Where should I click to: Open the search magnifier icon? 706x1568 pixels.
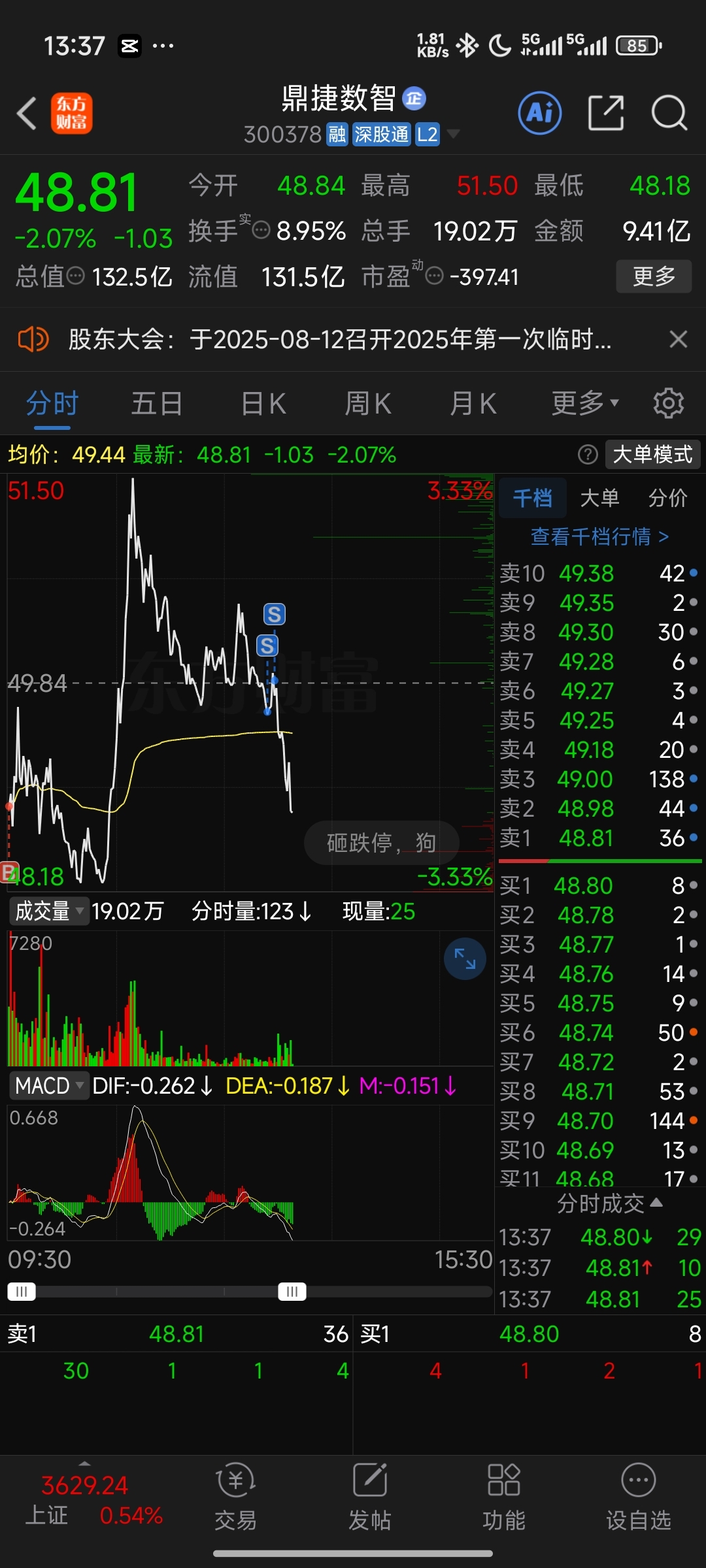coord(669,113)
